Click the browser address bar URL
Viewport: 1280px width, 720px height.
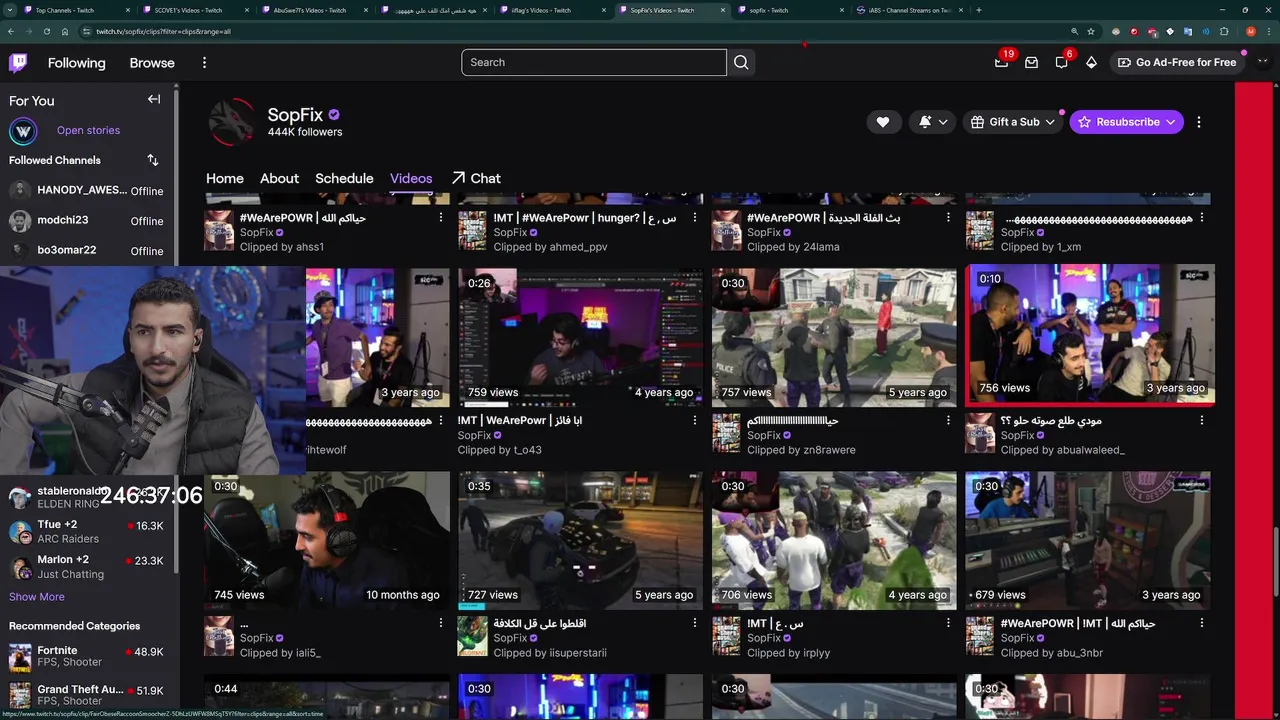pyautogui.click(x=163, y=31)
